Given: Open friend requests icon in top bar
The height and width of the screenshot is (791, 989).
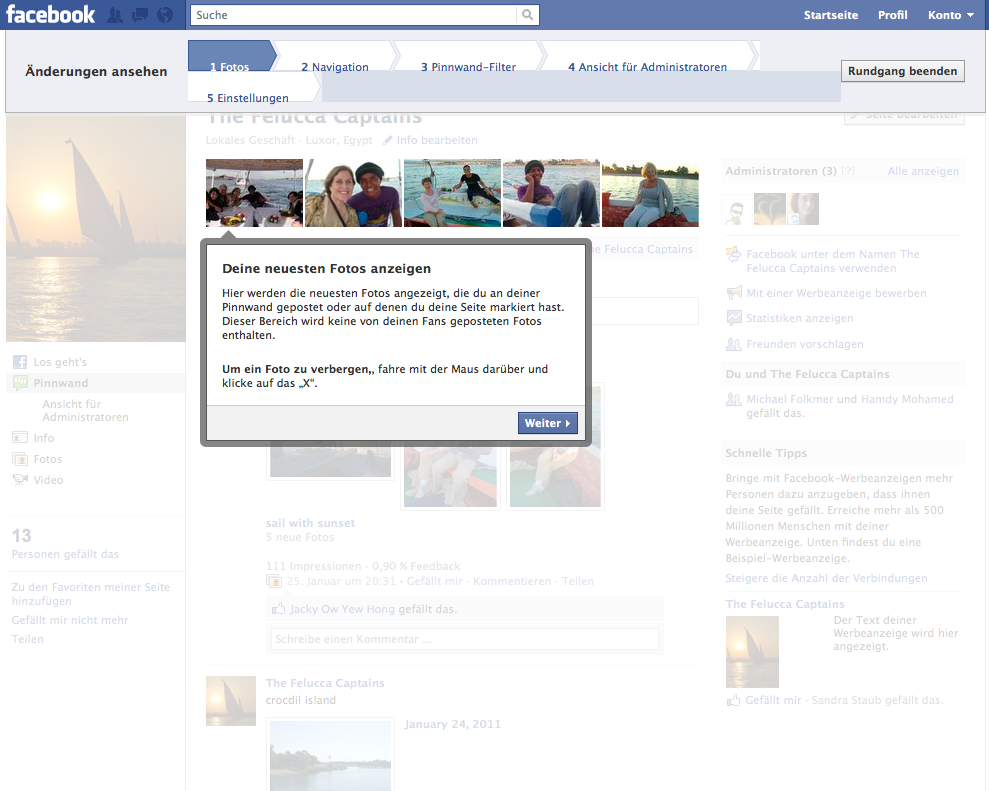Looking at the screenshot, I should tap(115, 15).
